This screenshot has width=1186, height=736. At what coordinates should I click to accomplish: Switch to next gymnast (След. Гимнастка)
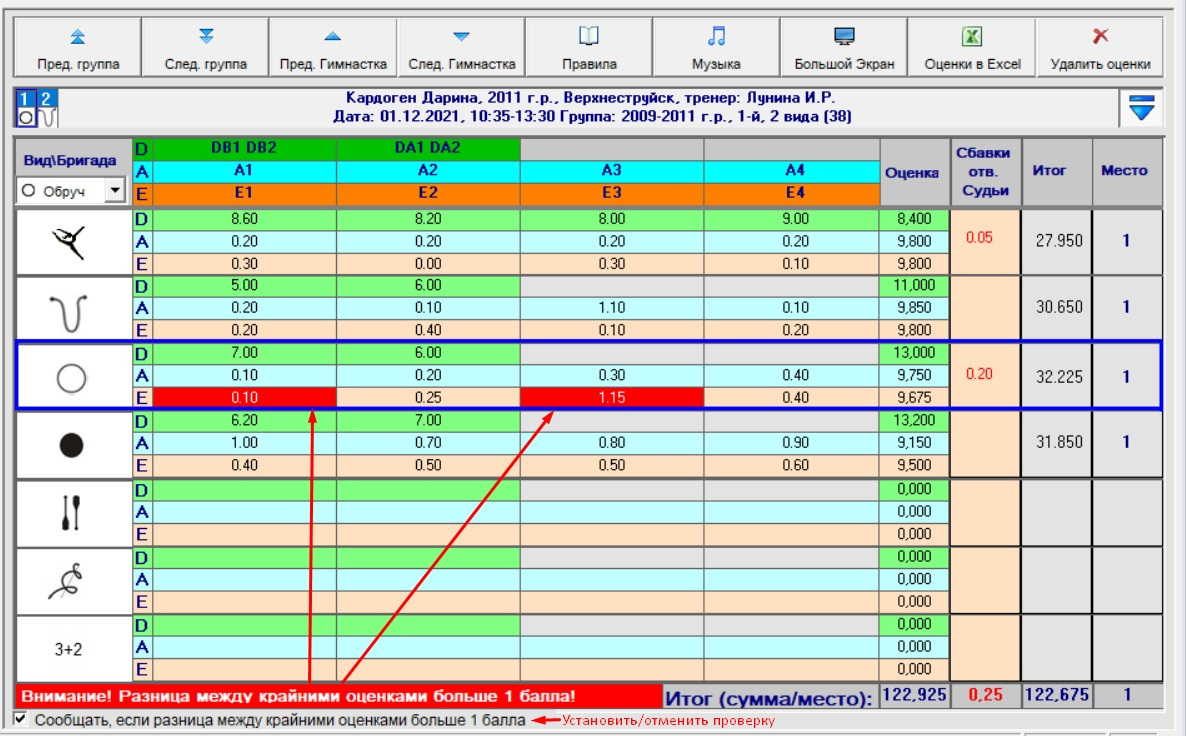coord(461,47)
